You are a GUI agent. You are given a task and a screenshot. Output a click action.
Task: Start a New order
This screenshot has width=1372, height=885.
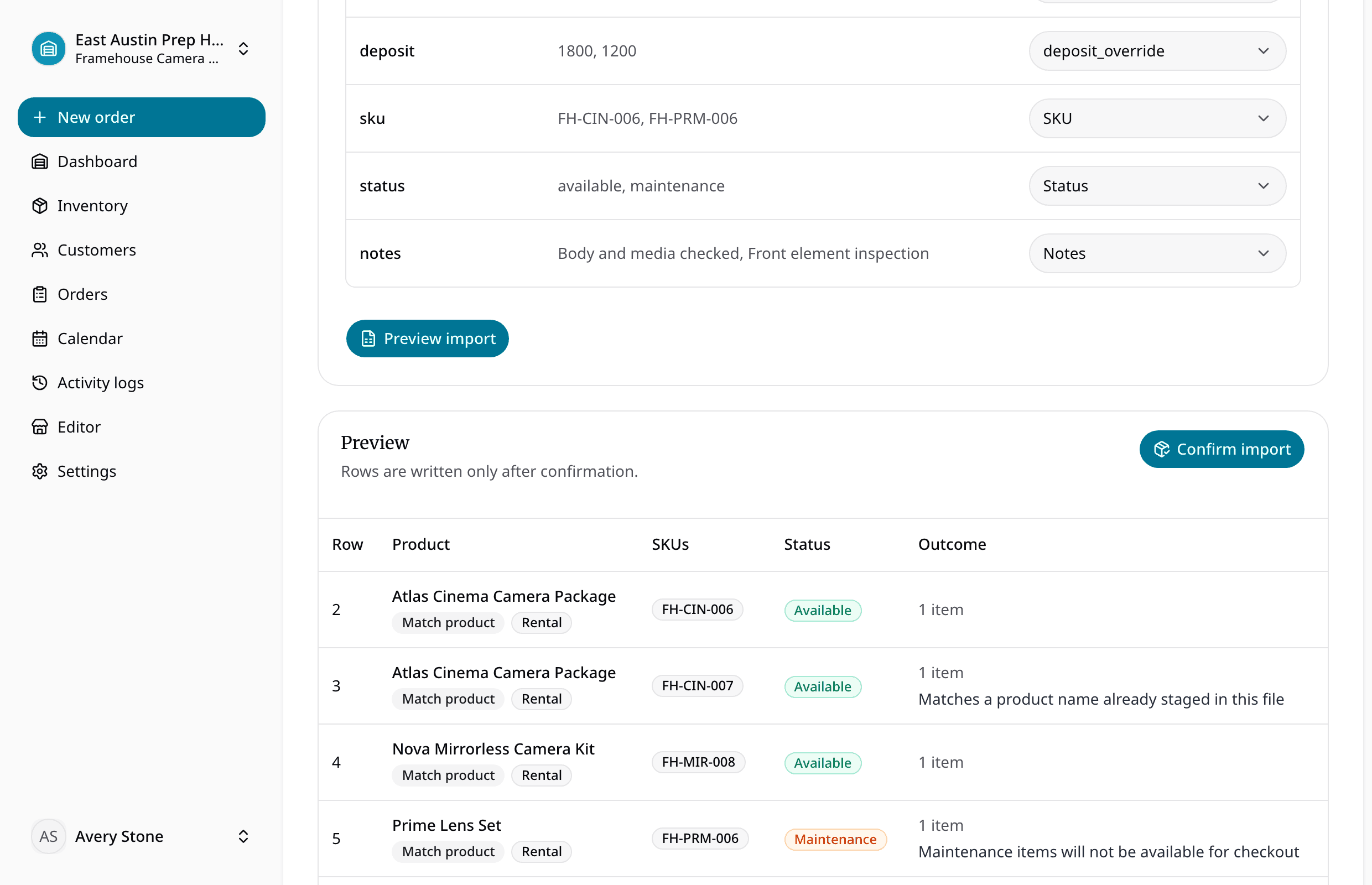coord(142,117)
